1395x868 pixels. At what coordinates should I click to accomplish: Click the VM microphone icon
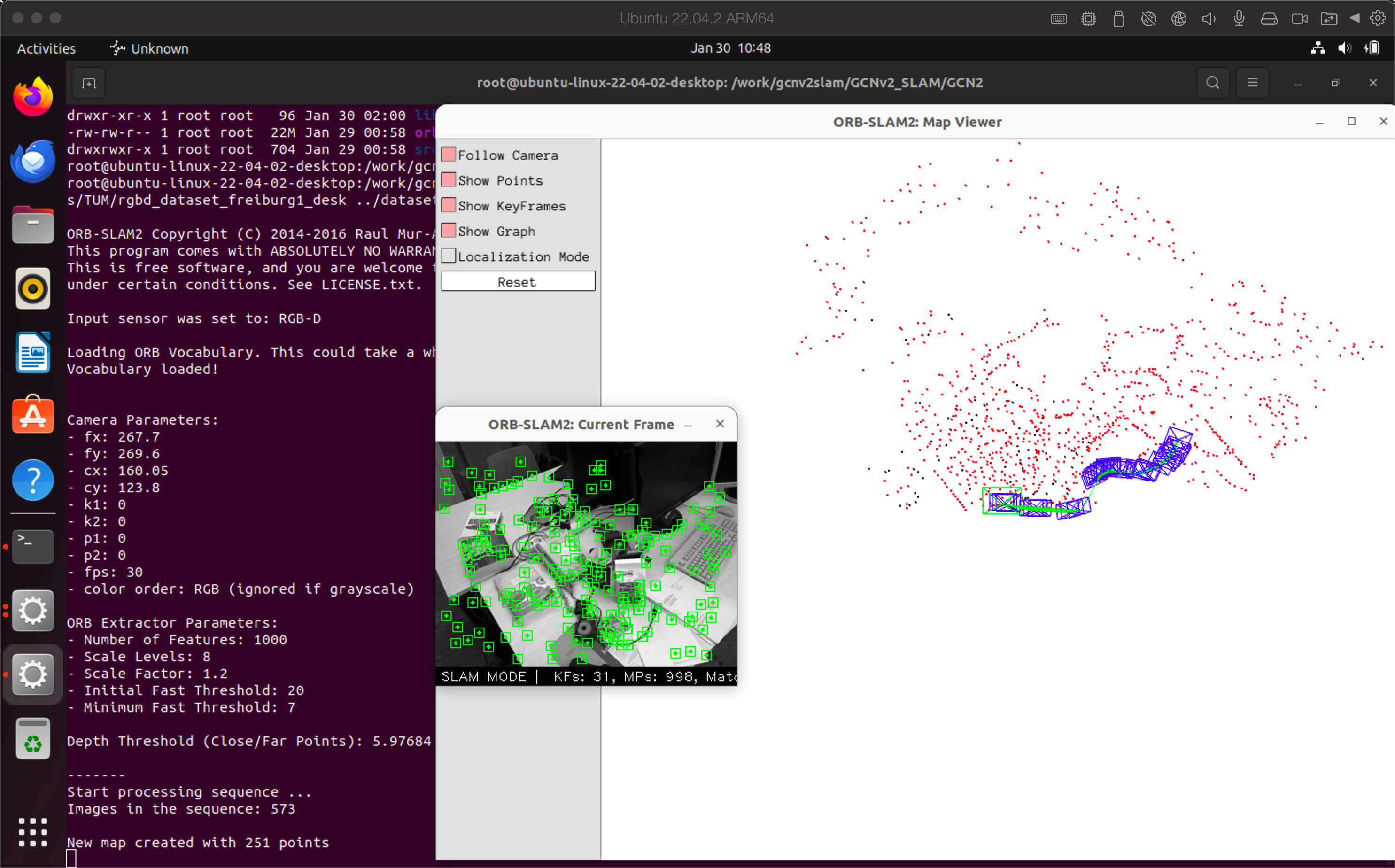(1239, 18)
